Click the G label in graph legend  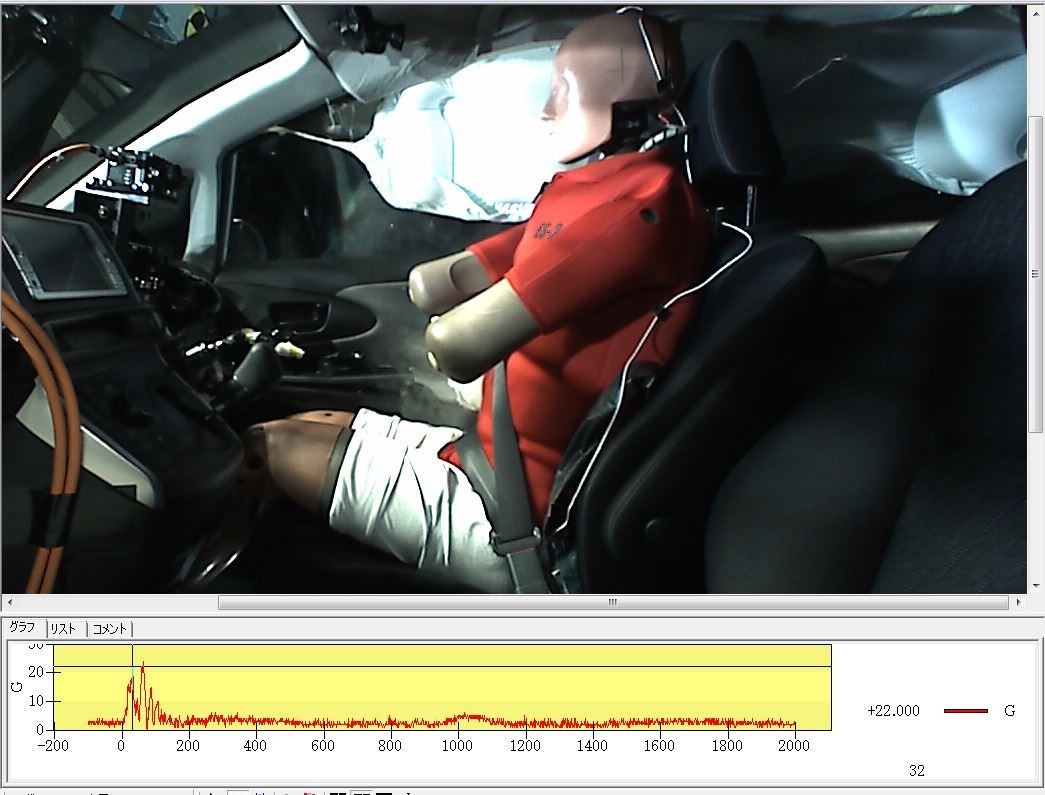point(1009,711)
